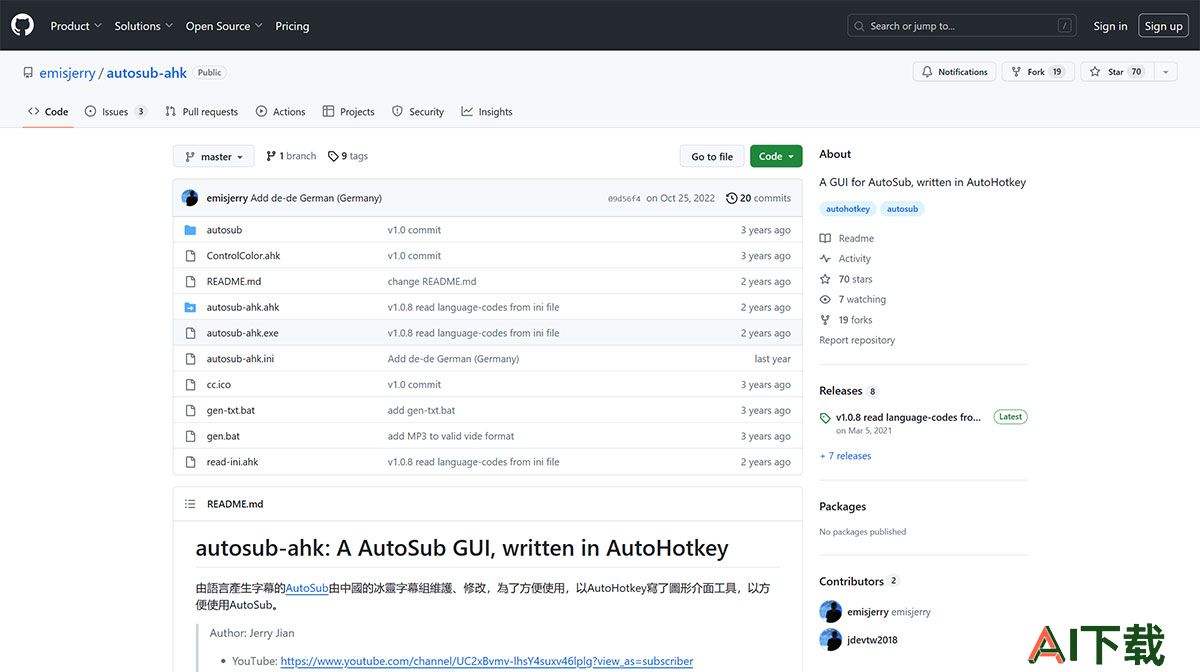Open autosub-ahk repository link
Screen dimensions: 1200x672
pyautogui.click(x=147, y=73)
